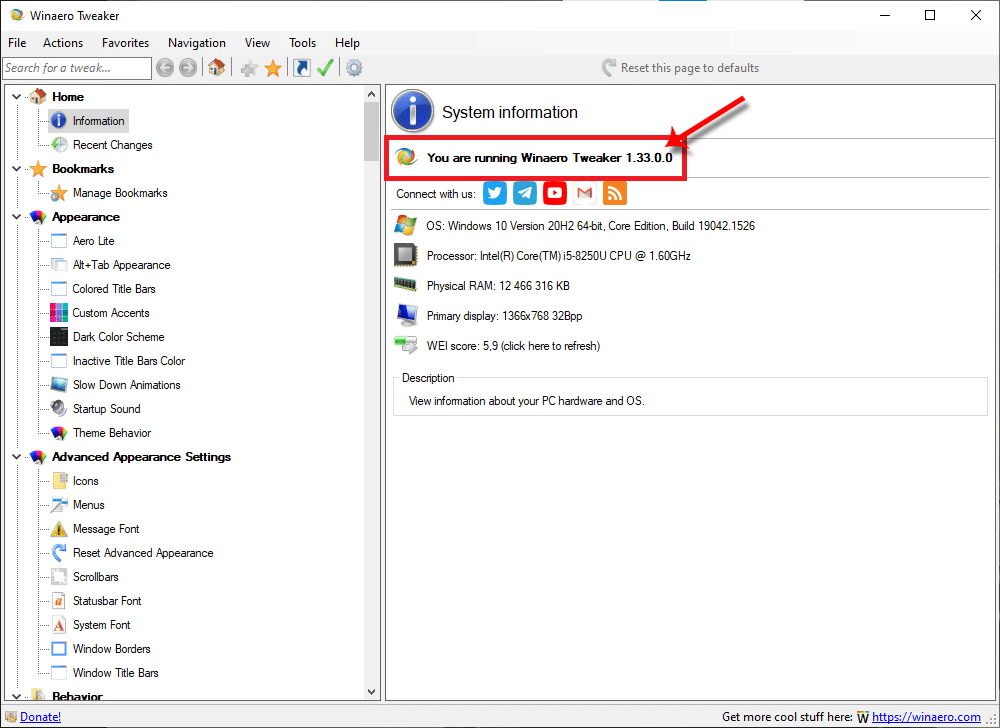Collapse the Bookmarks tree node
The image size is (1000, 728).
(x=17, y=169)
